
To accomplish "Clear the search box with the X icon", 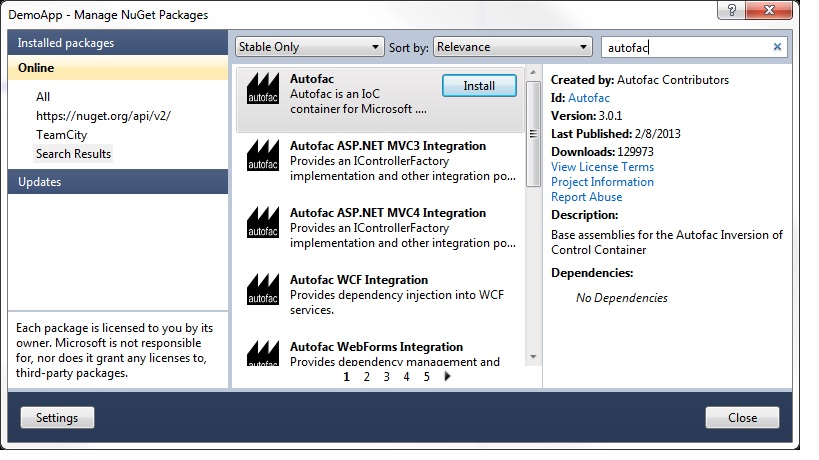I will [777, 47].
